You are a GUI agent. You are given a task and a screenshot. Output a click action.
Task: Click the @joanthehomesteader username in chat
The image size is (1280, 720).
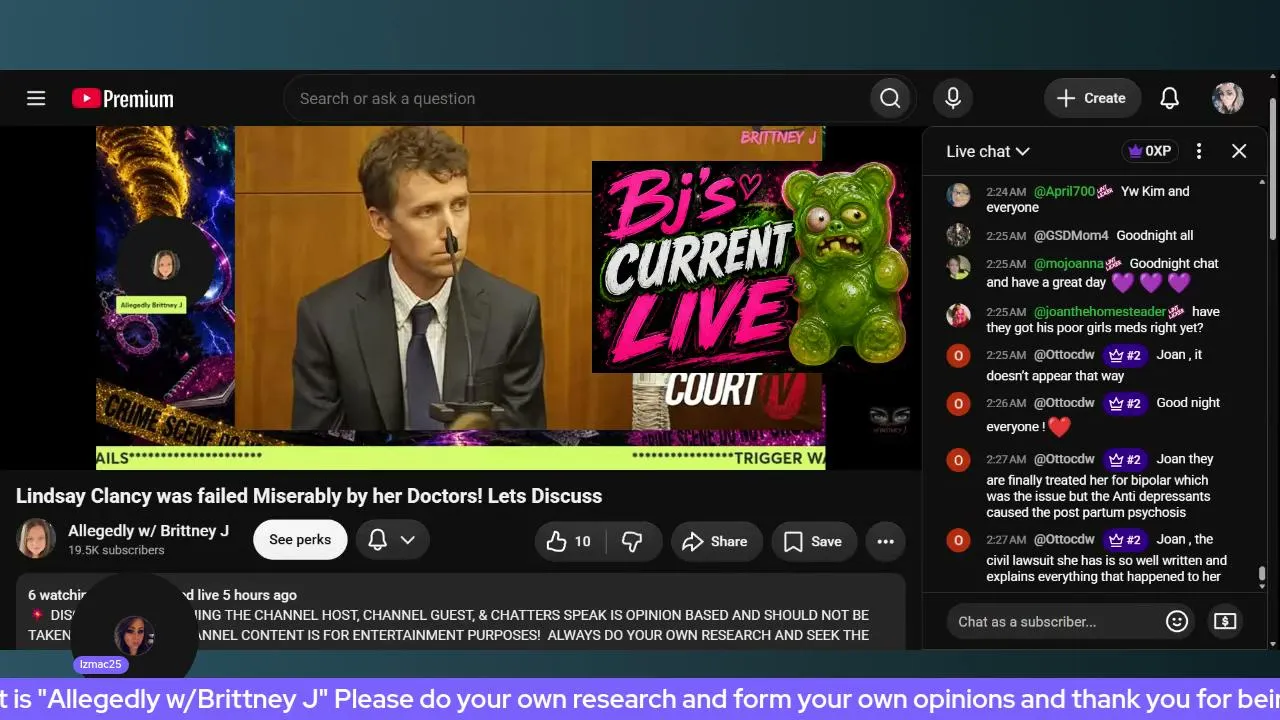1100,312
